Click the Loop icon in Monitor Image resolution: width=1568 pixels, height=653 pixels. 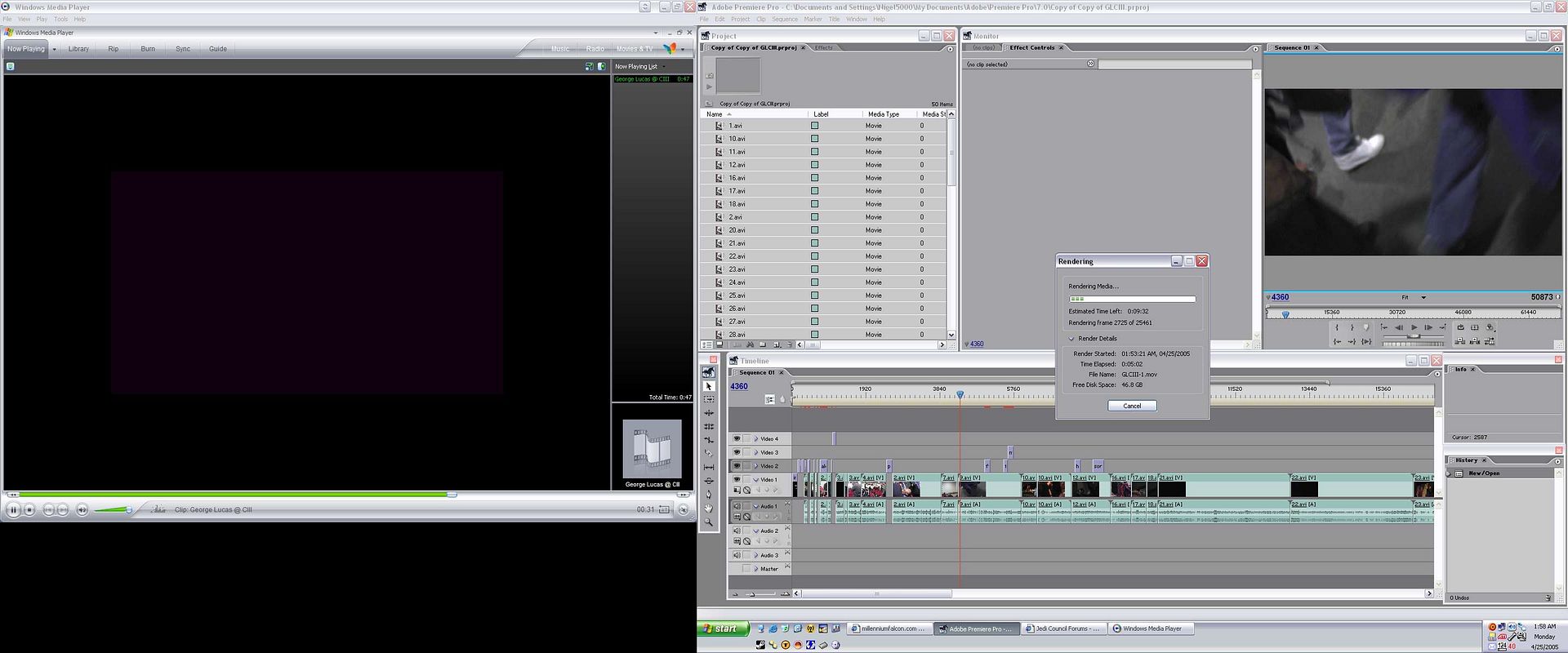pyautogui.click(x=1460, y=327)
